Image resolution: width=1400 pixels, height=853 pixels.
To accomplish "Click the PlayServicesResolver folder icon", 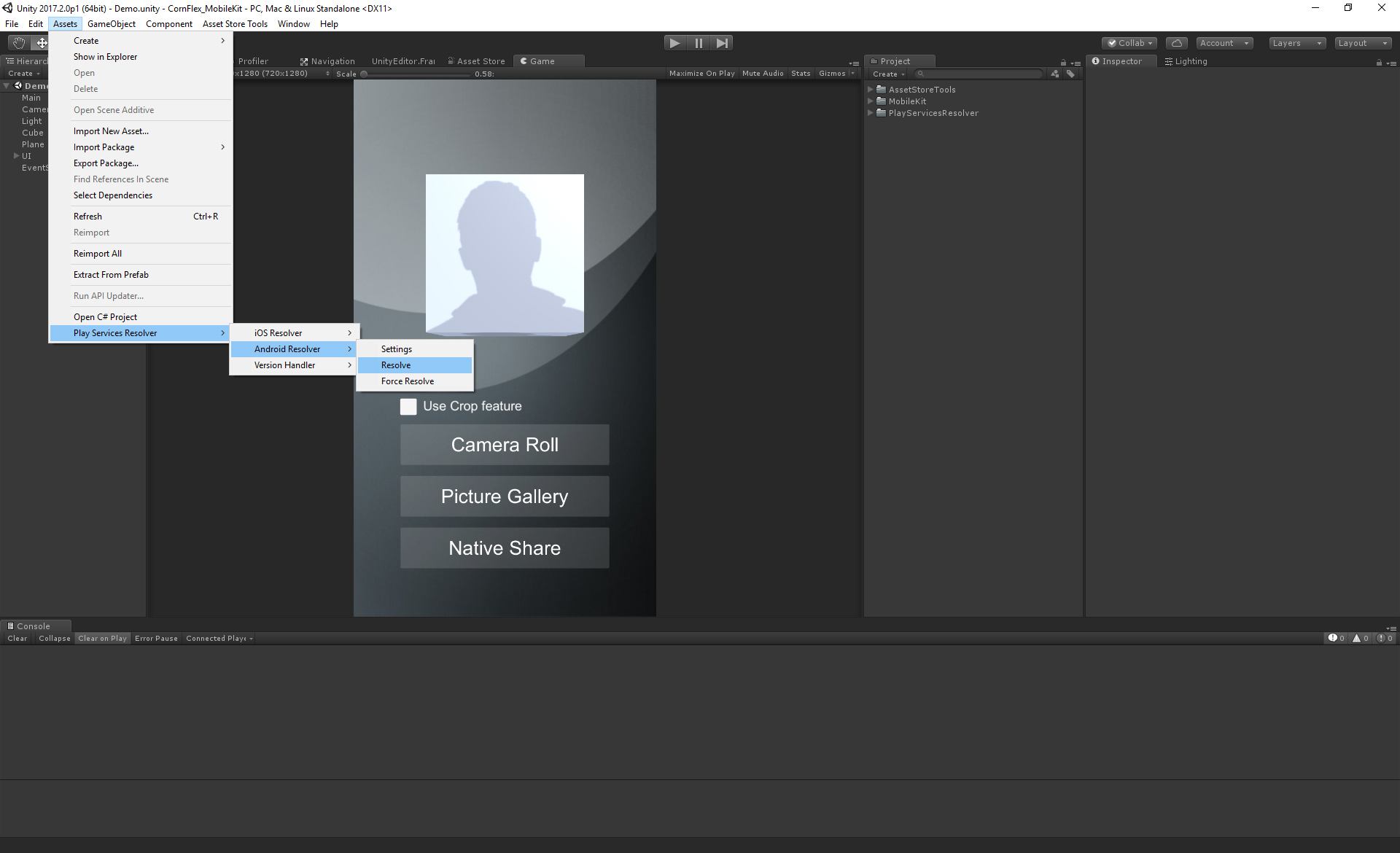I will coord(881,113).
